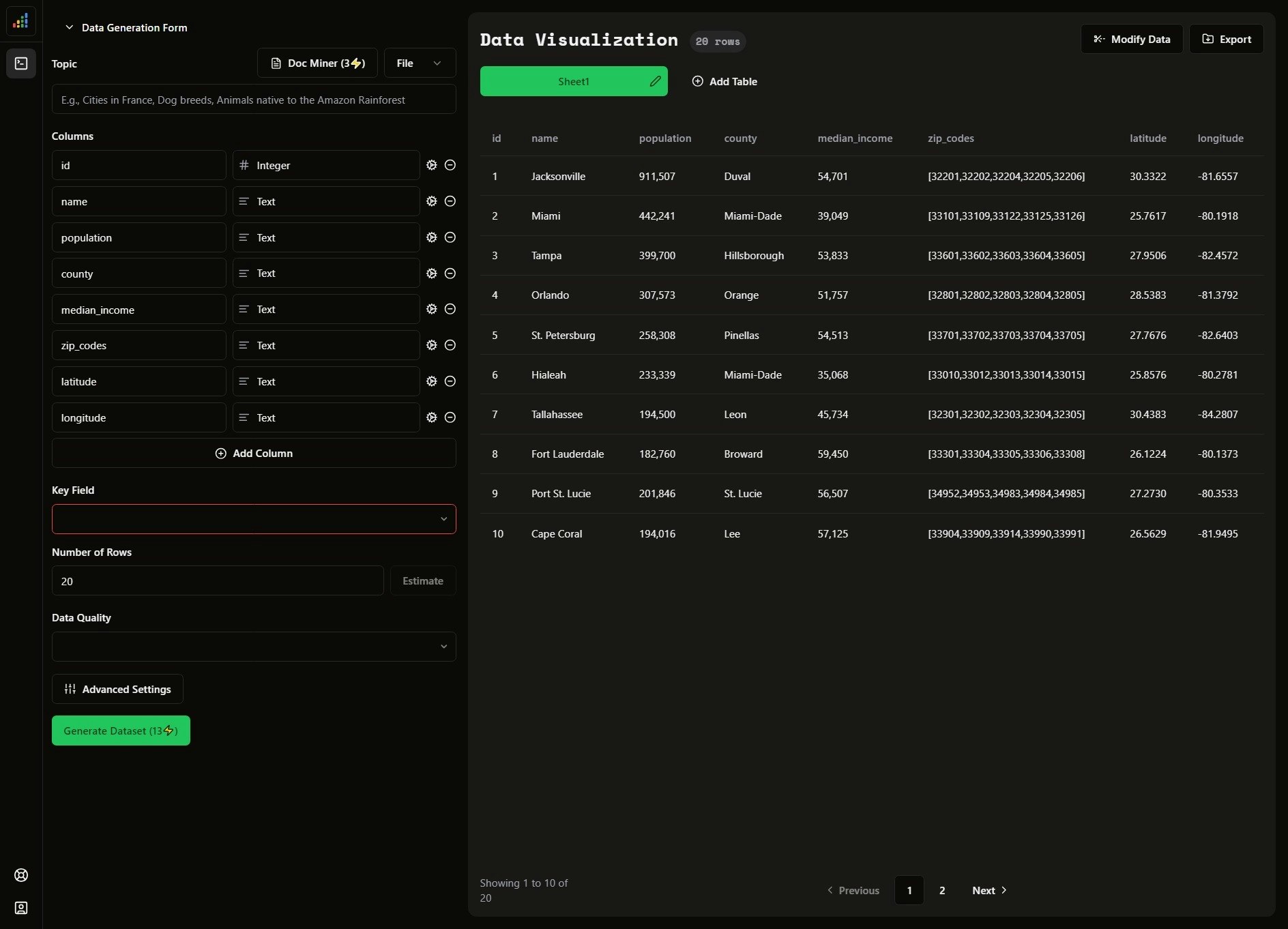Change the name column Text type
This screenshot has height=929, width=1288.
[x=326, y=201]
